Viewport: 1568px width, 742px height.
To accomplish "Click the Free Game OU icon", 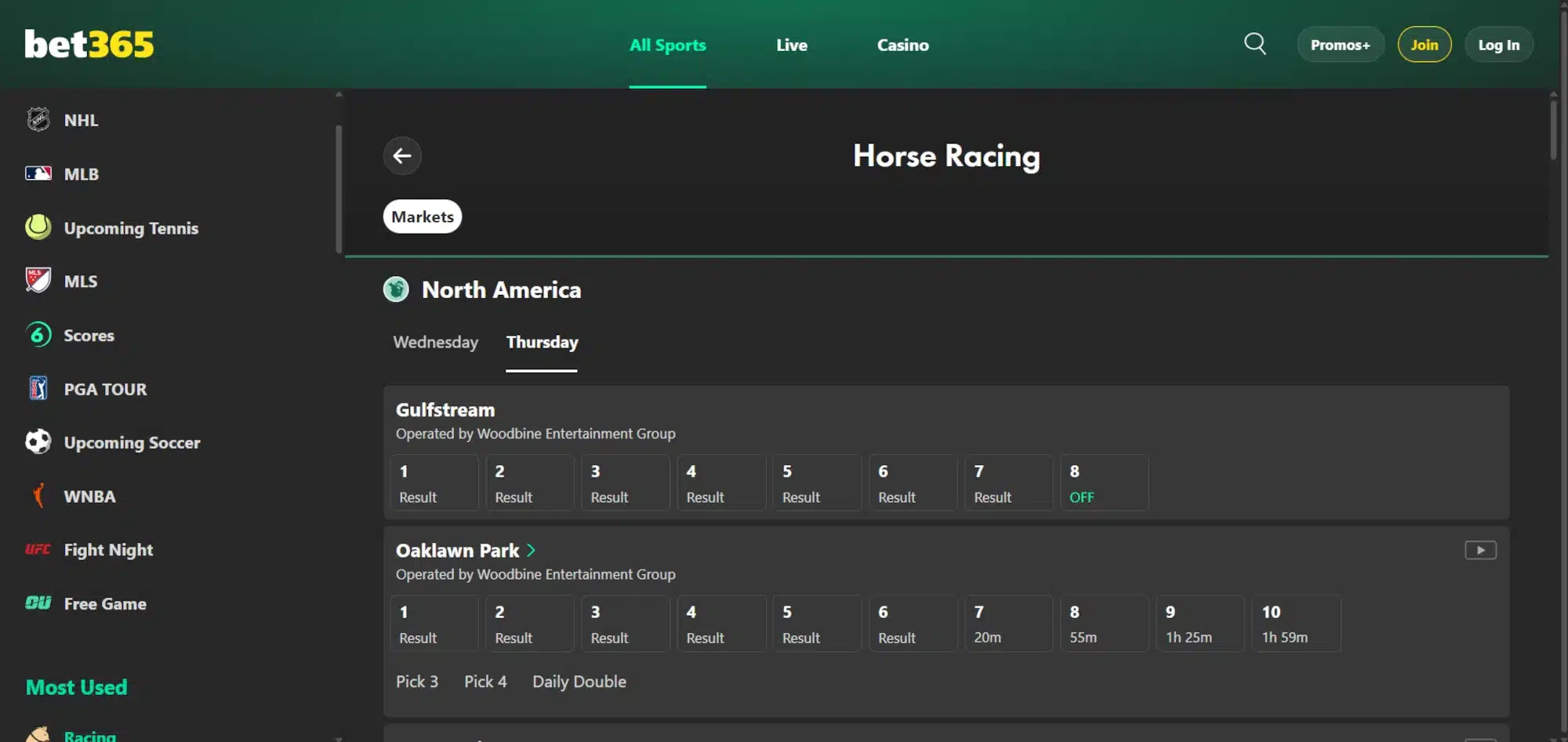I will (38, 603).
